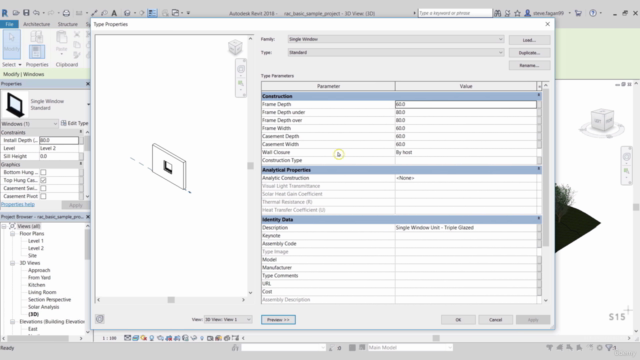Open the Windows (1) filter dropdown

29,123
